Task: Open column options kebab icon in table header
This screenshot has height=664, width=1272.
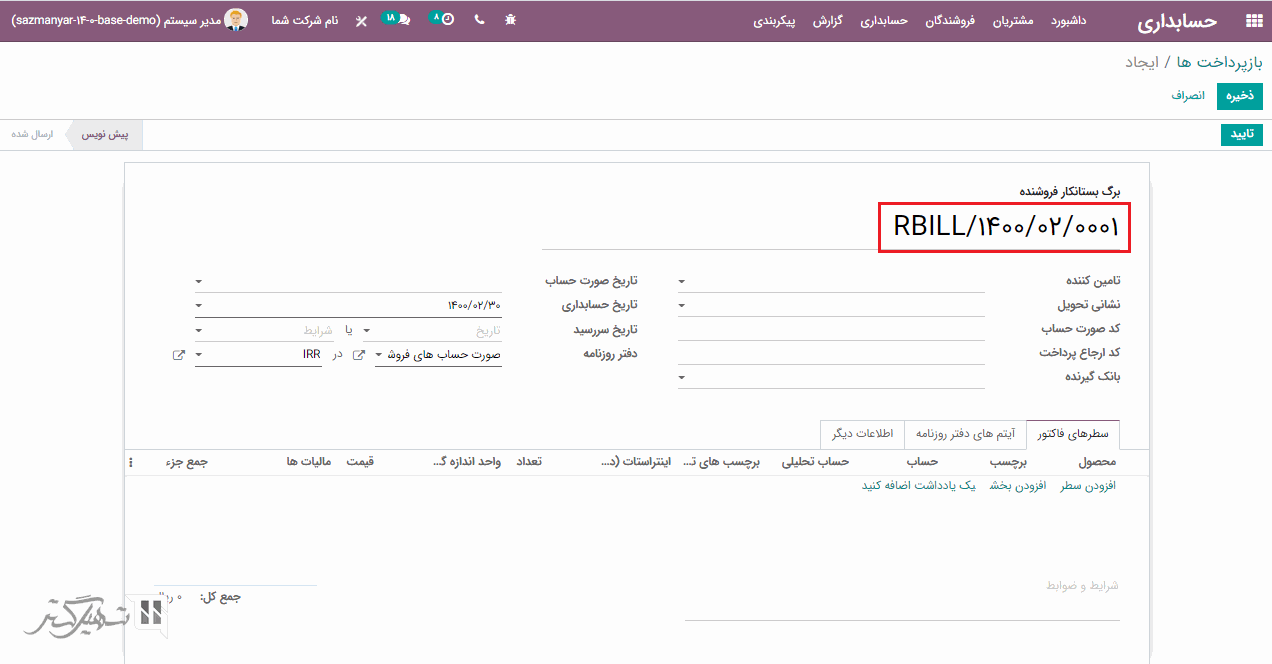Action: pos(130,462)
